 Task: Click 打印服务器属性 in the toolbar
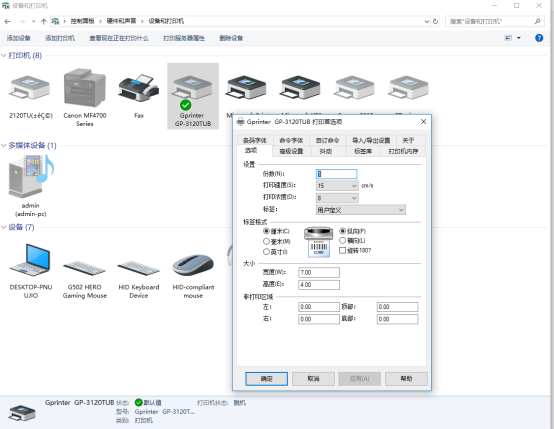[184, 38]
